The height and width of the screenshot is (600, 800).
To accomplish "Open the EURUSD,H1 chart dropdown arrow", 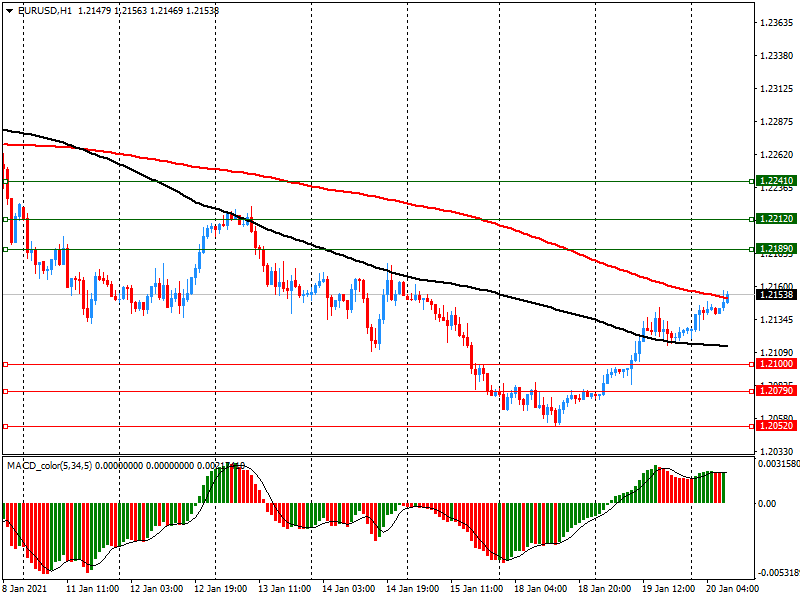I will click(x=9, y=10).
